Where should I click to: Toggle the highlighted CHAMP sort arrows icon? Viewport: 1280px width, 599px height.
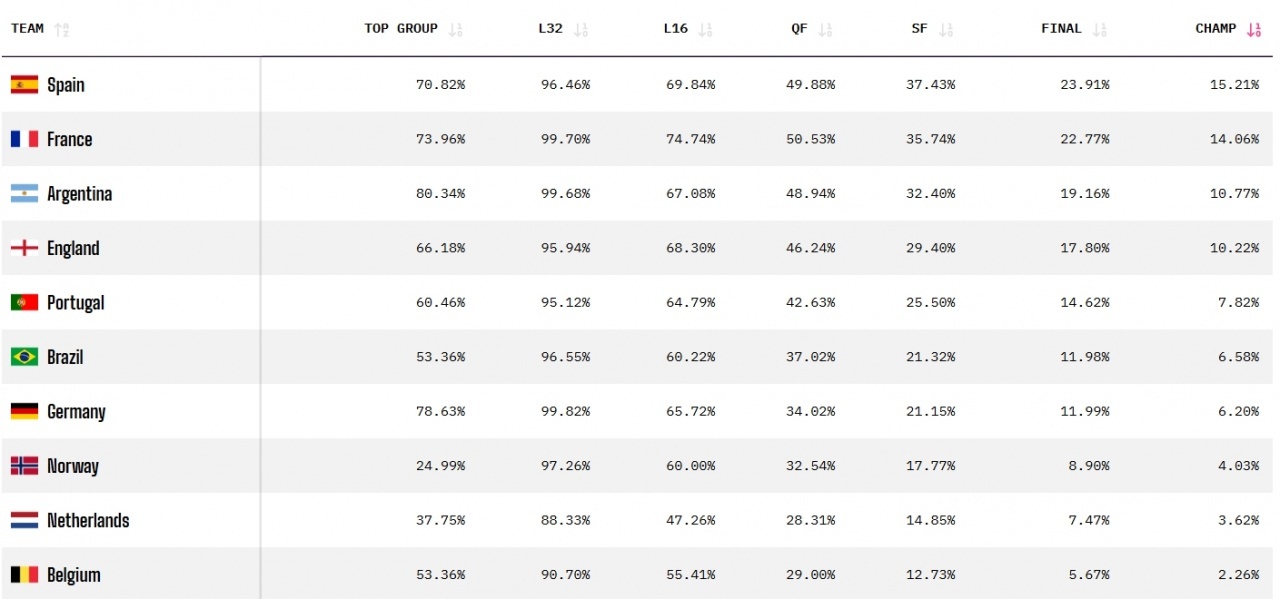(1254, 30)
